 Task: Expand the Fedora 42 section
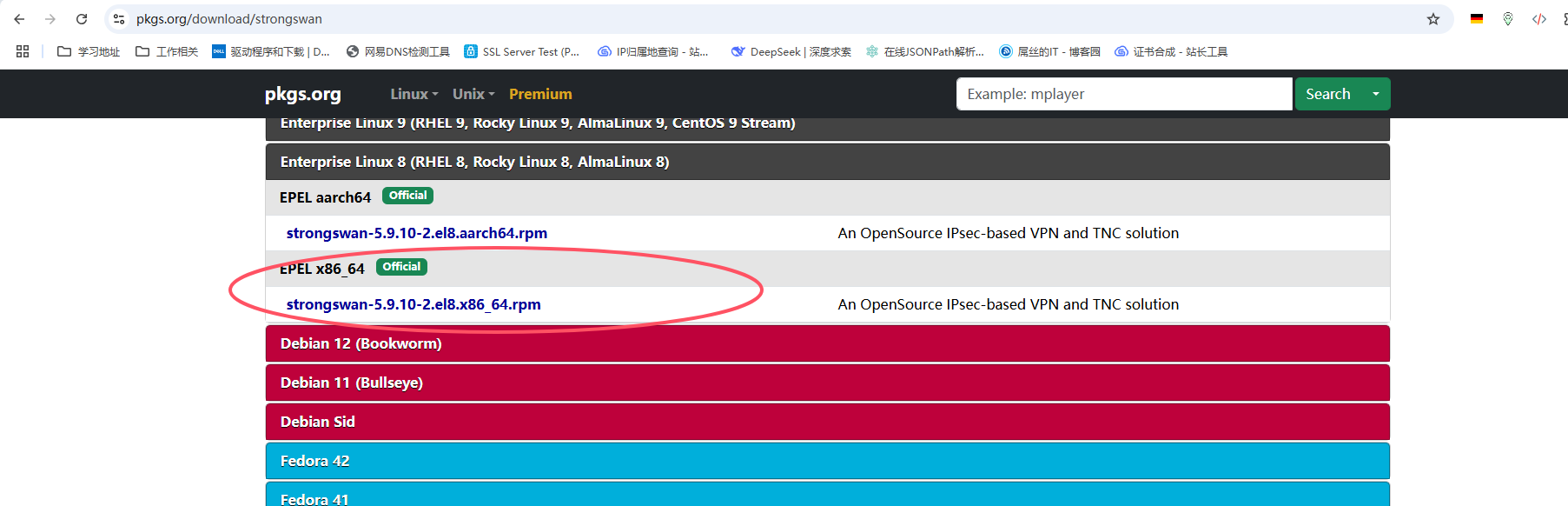827,461
